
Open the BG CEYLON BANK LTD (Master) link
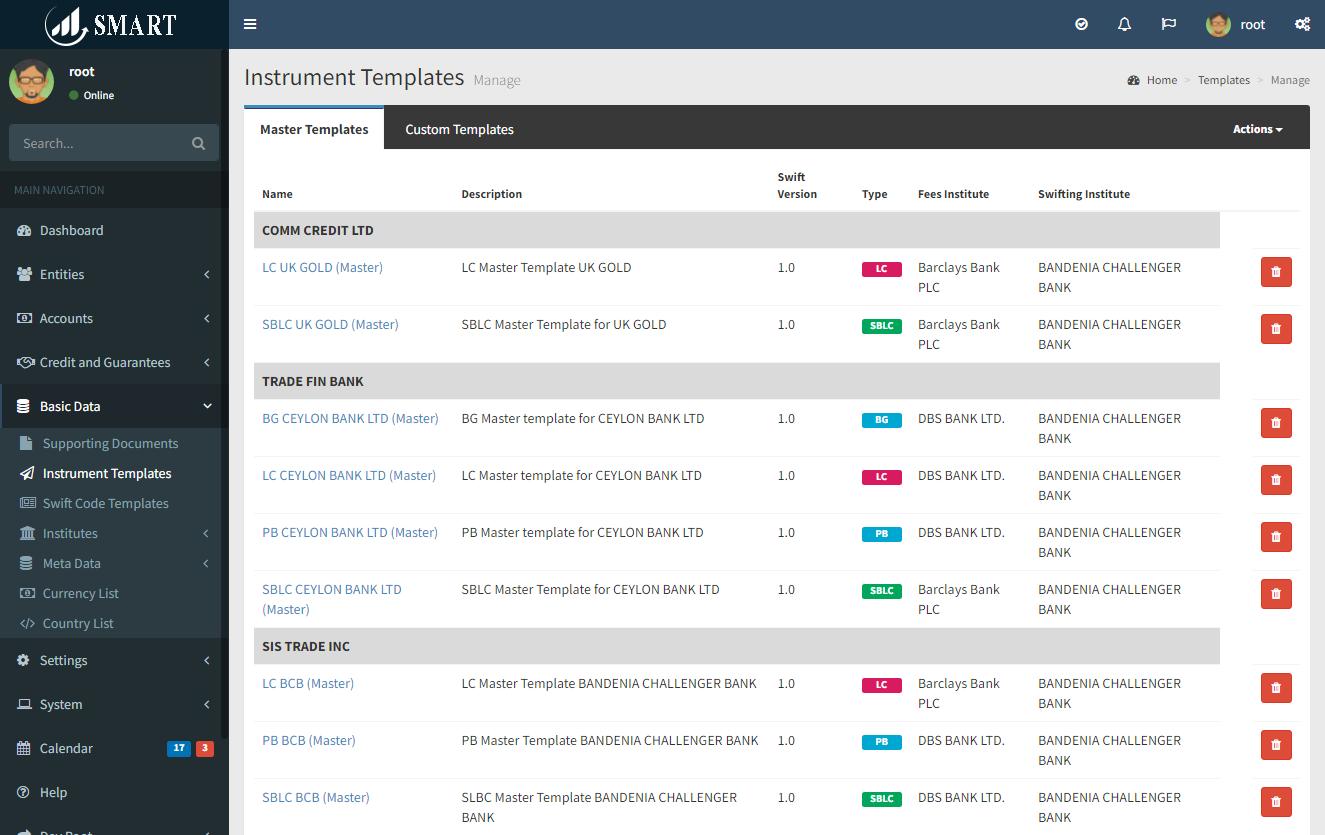[350, 419]
